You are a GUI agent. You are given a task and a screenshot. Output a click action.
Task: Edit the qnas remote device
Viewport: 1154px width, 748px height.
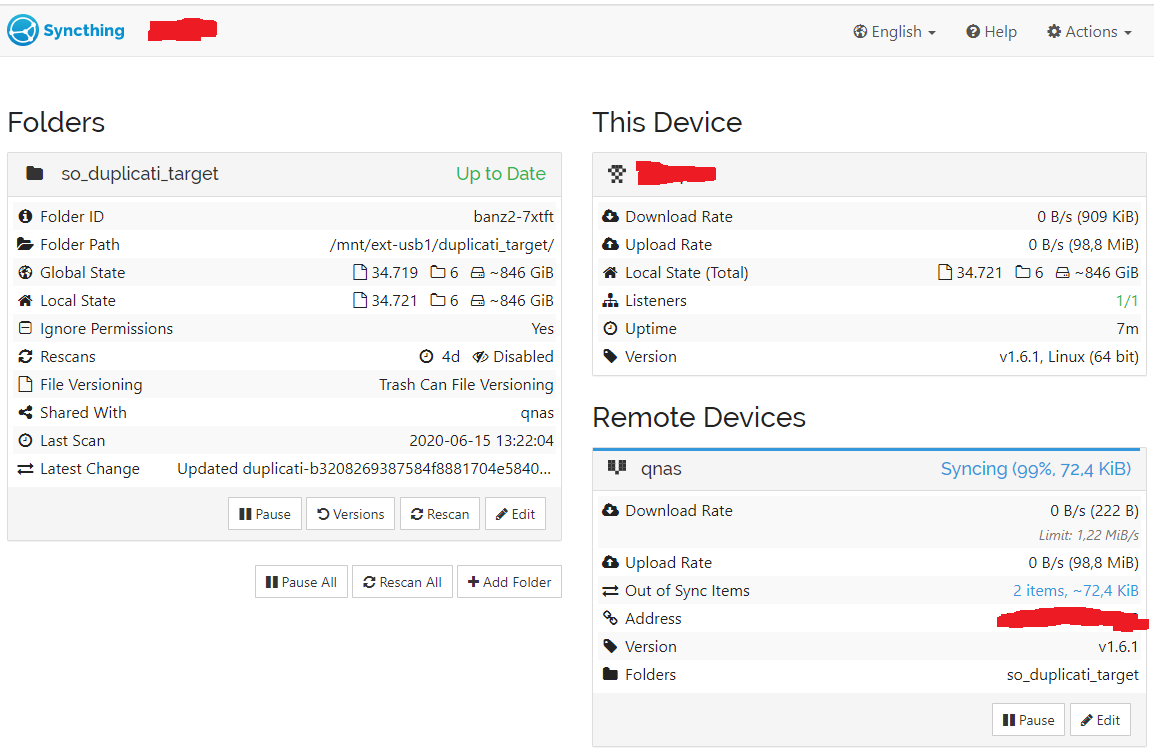(1100, 720)
